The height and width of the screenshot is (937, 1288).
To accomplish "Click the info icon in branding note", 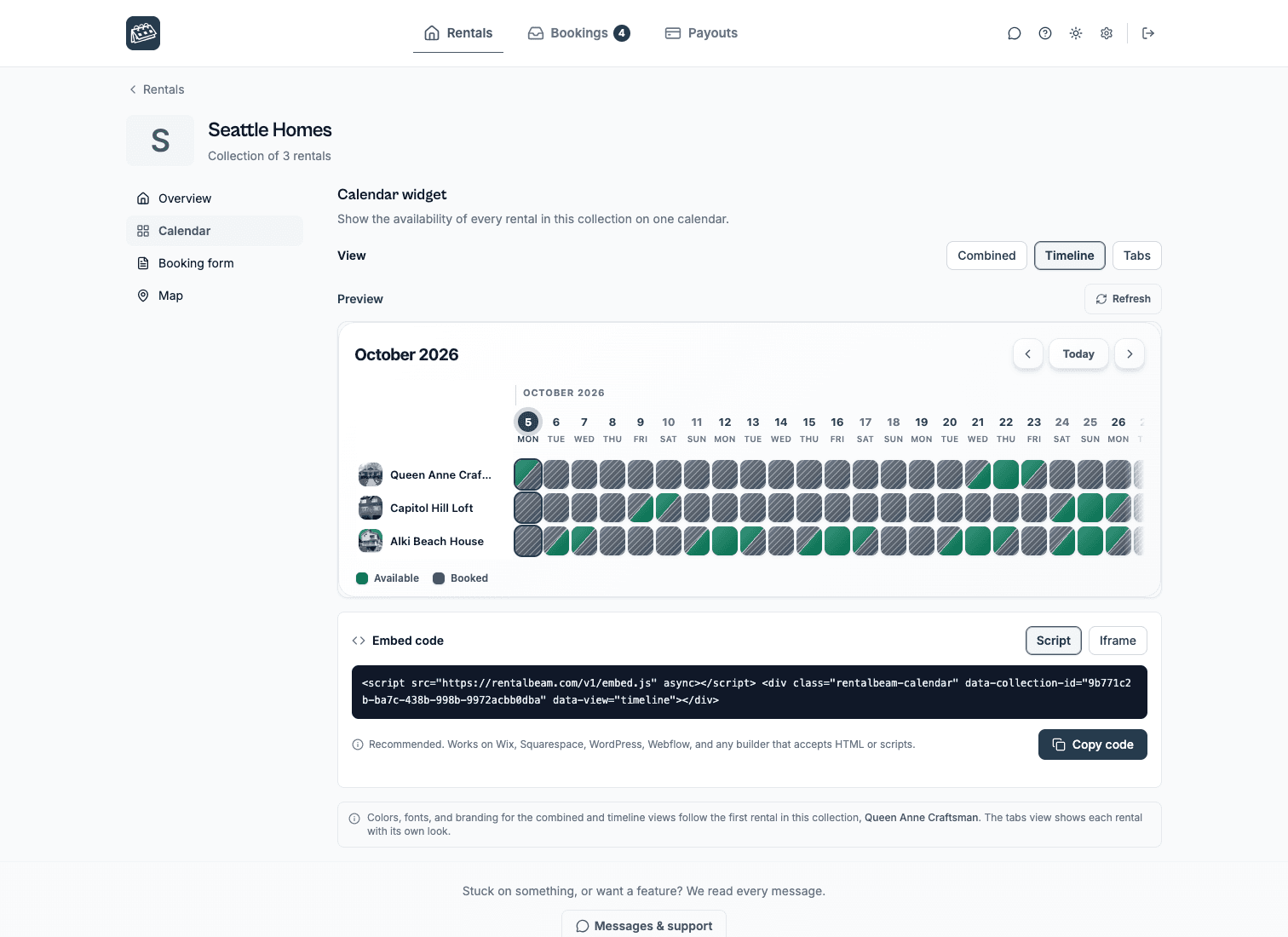I will tap(354, 819).
